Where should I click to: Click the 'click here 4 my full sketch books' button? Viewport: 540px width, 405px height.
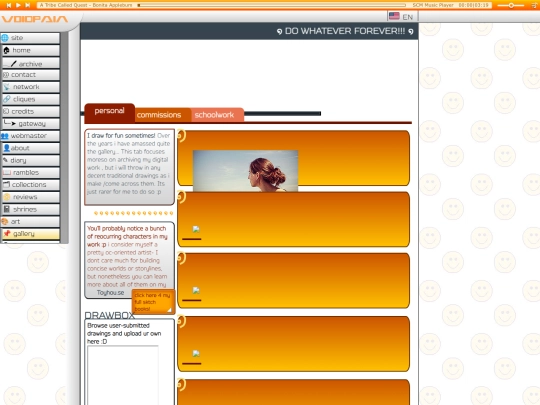[153, 302]
